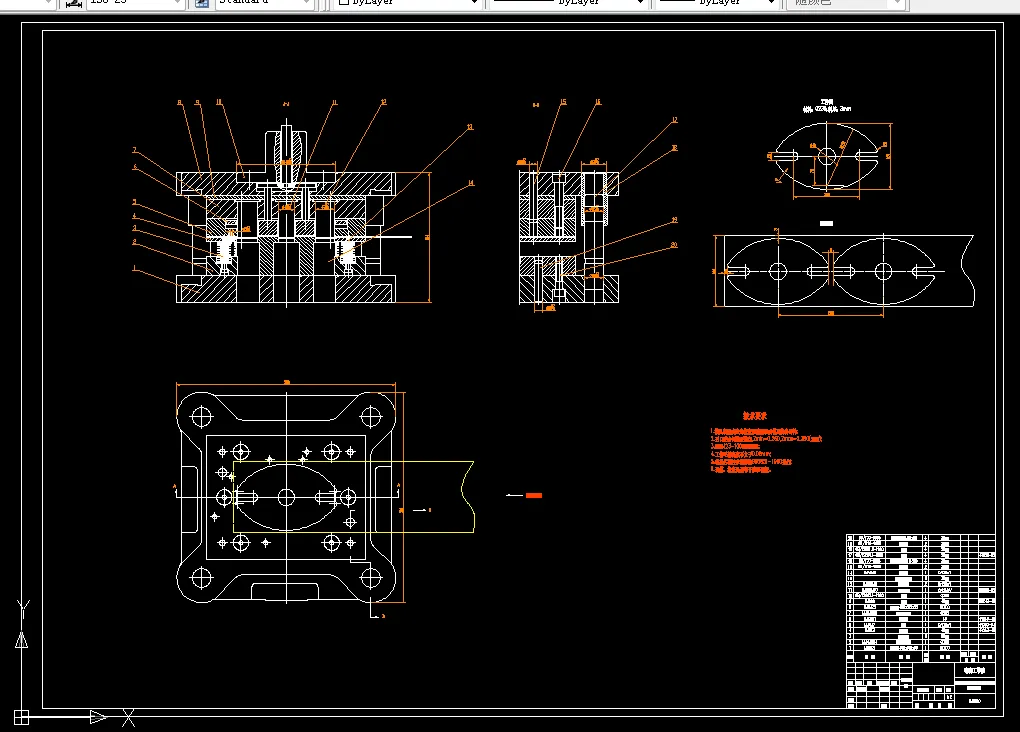This screenshot has width=1020, height=732.
Task: Click the center punch hole in plan view
Action: [x=286, y=498]
